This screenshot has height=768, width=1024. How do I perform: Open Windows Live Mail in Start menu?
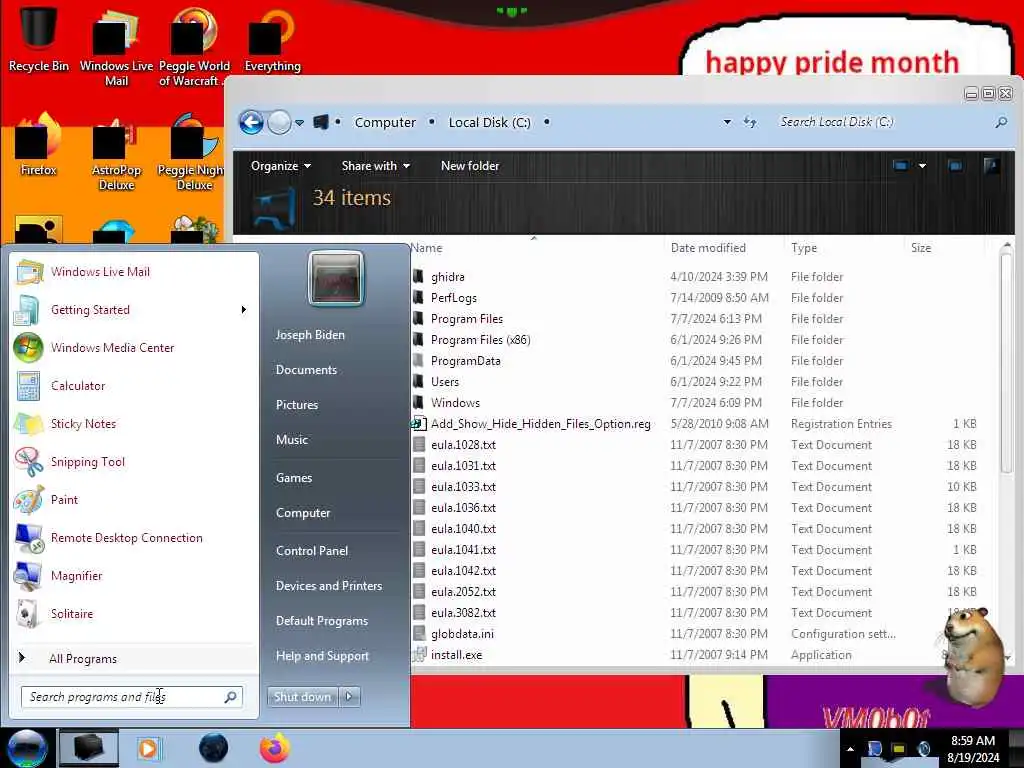pyautogui.click(x=134, y=272)
